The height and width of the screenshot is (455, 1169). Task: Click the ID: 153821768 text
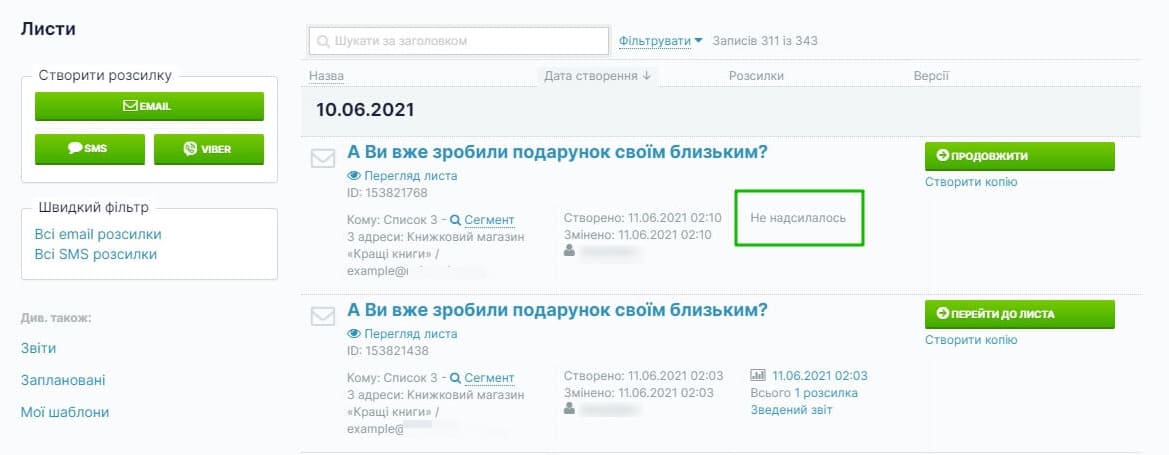pyautogui.click(x=388, y=193)
